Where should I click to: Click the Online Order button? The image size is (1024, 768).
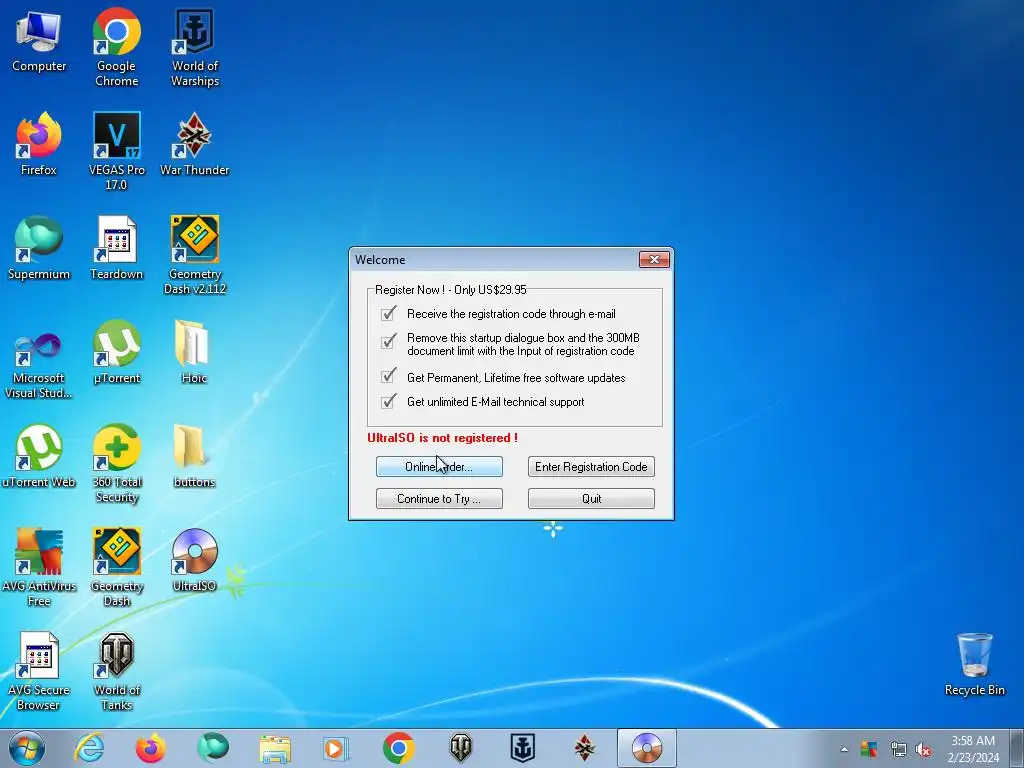439,466
